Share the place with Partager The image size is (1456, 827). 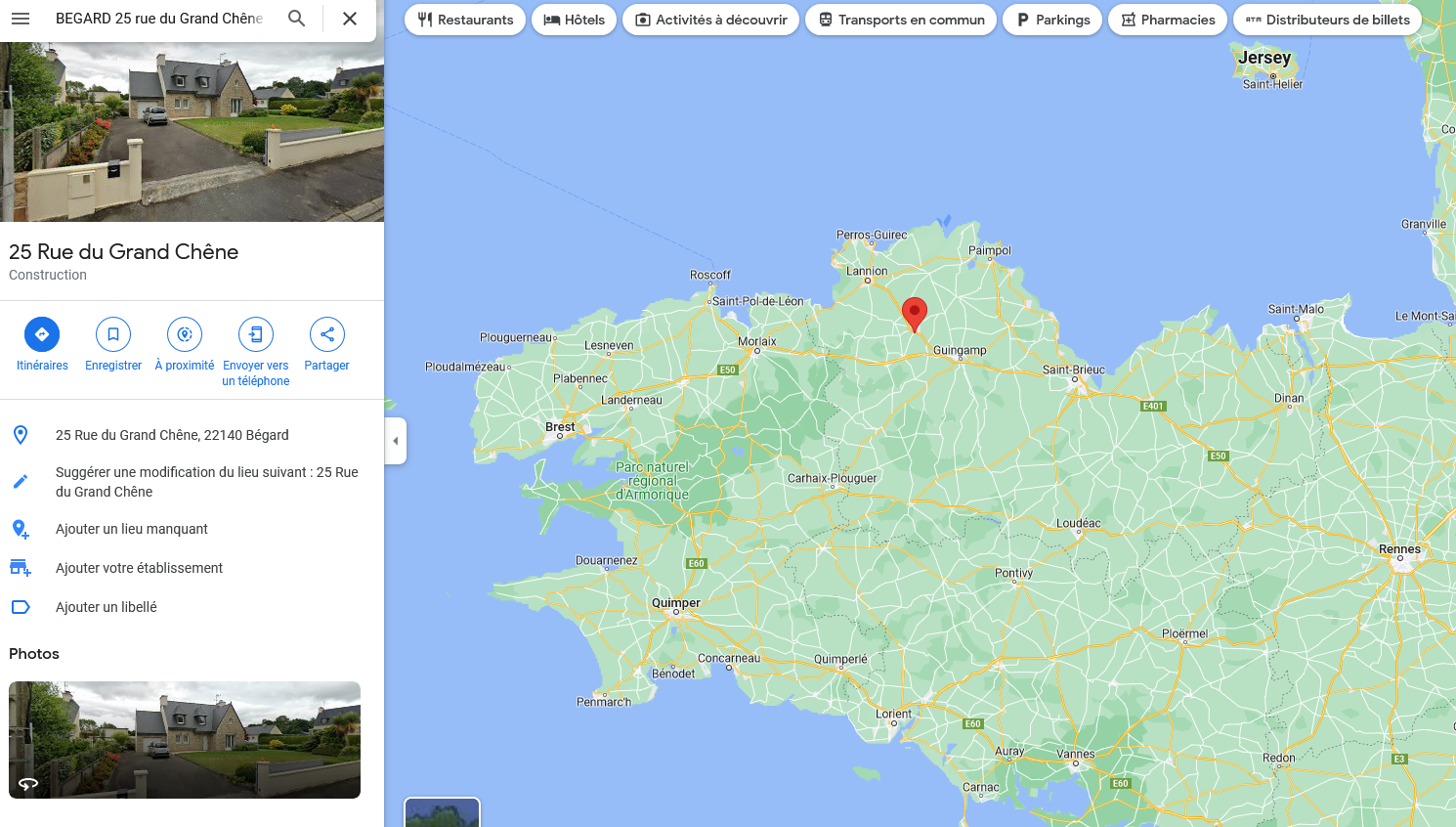click(x=326, y=345)
